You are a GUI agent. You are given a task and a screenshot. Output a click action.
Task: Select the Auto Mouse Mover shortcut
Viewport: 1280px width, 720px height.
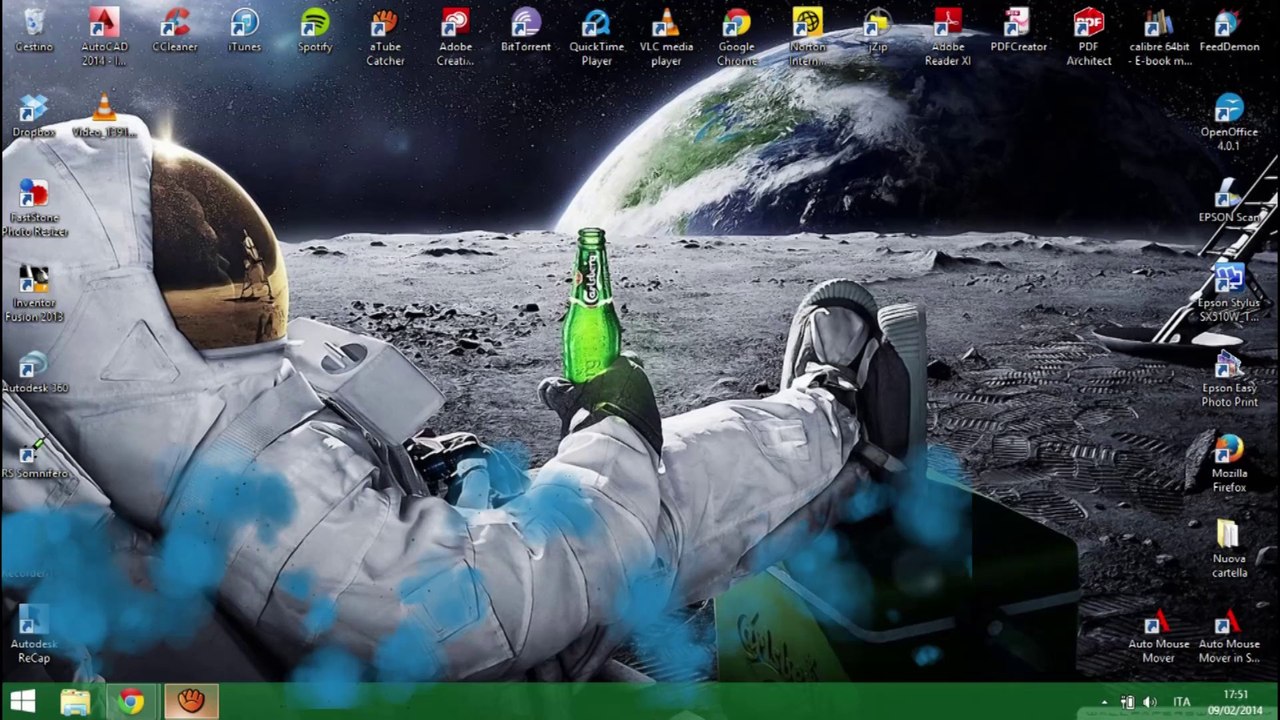(1158, 634)
